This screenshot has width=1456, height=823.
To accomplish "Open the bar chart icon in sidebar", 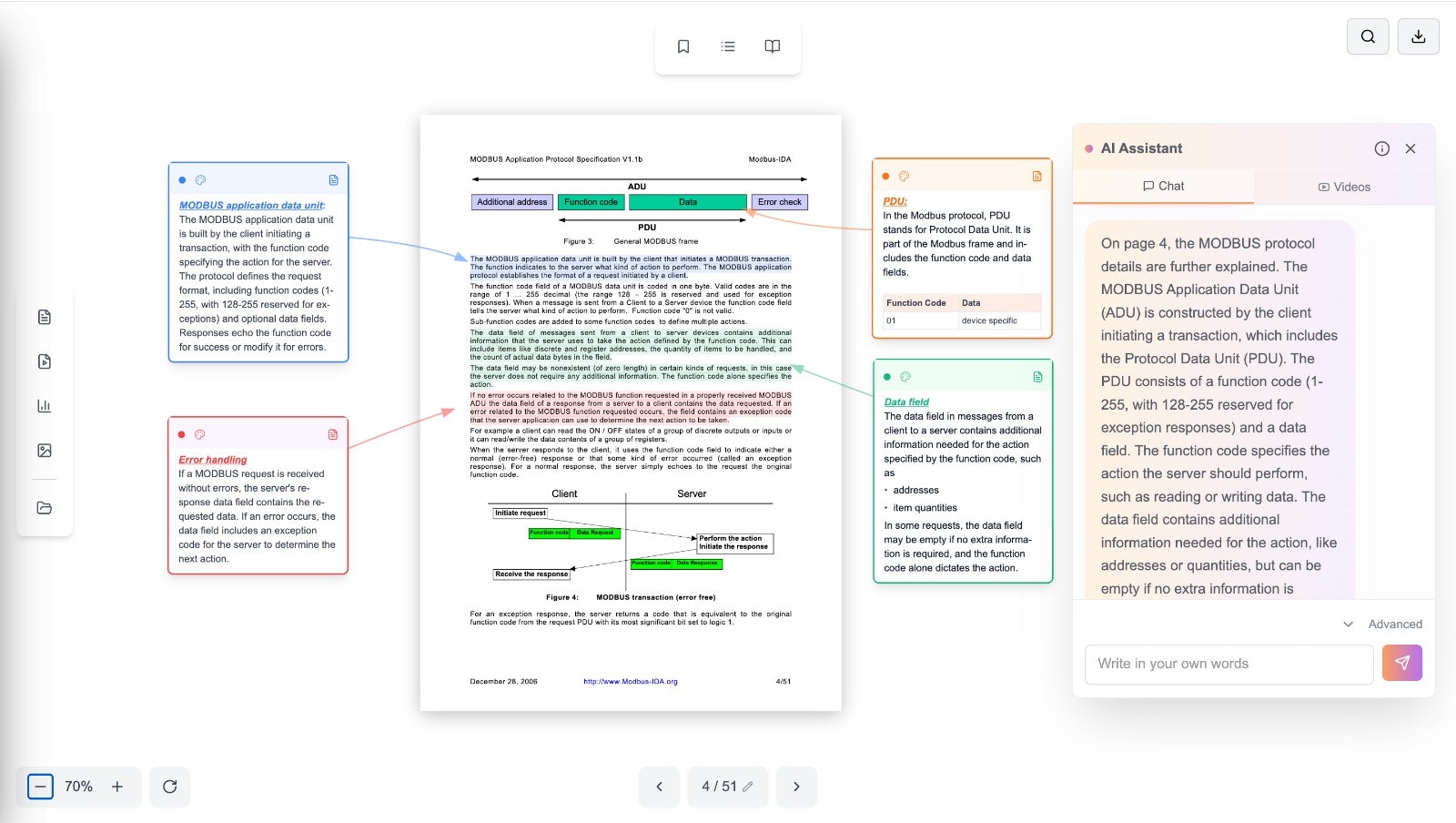I will point(45,406).
